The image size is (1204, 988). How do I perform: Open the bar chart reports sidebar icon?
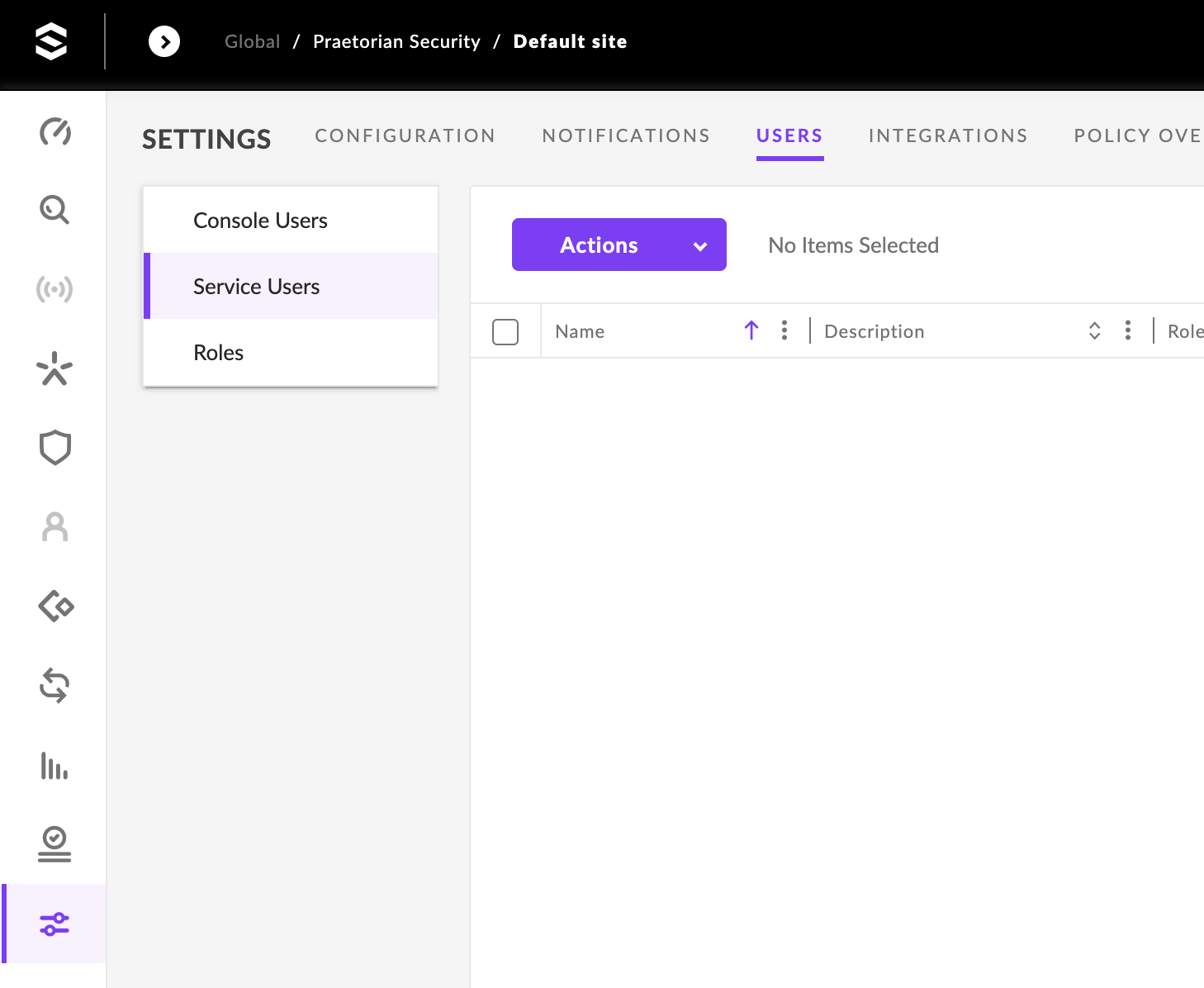[x=55, y=766]
